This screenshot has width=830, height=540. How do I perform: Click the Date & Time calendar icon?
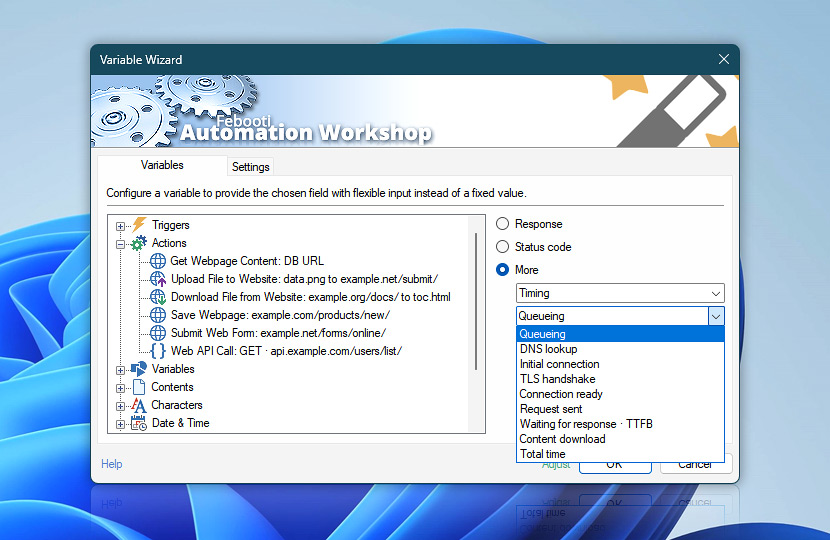pyautogui.click(x=139, y=423)
